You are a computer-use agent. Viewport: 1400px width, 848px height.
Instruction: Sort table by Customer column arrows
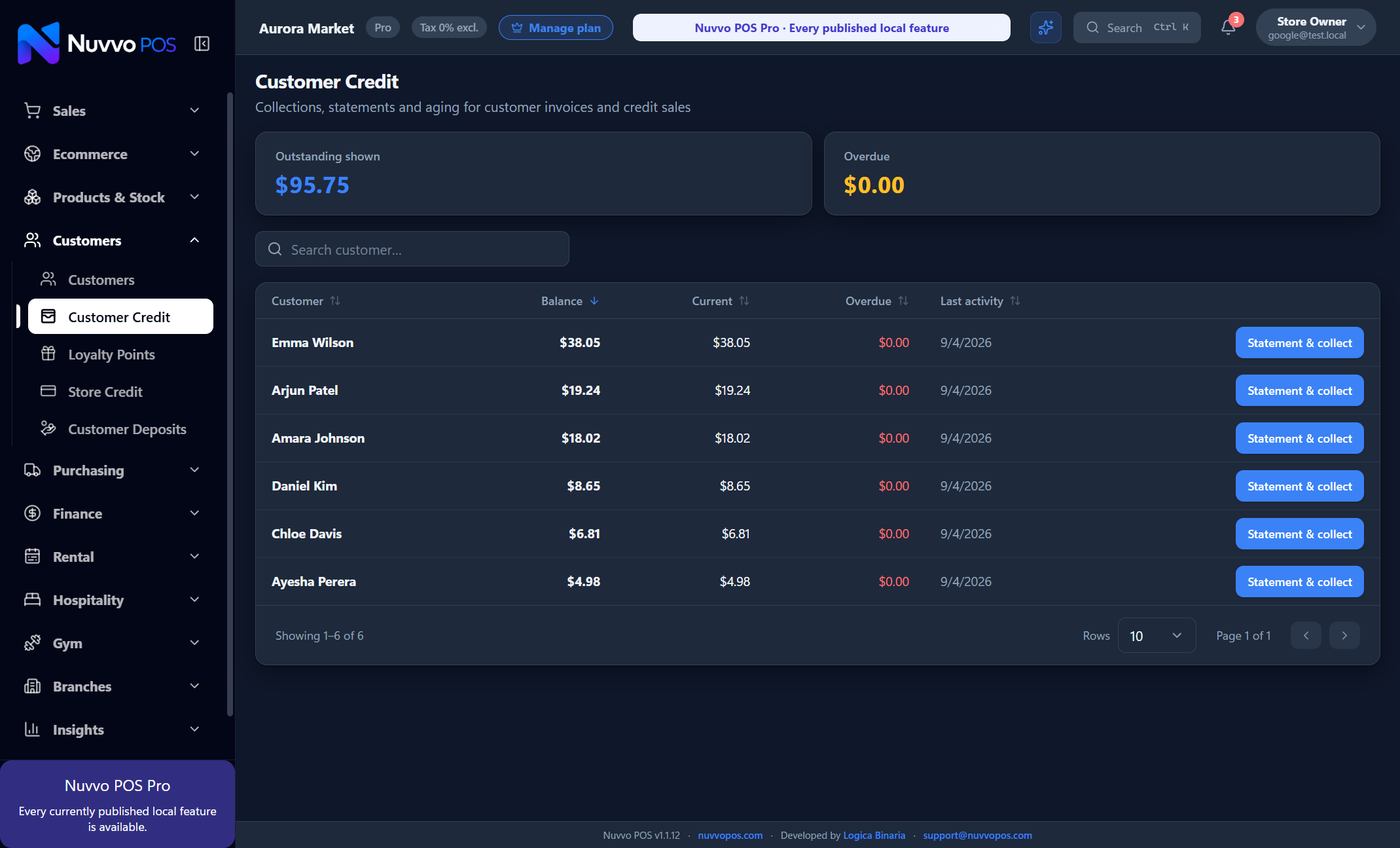pos(335,301)
